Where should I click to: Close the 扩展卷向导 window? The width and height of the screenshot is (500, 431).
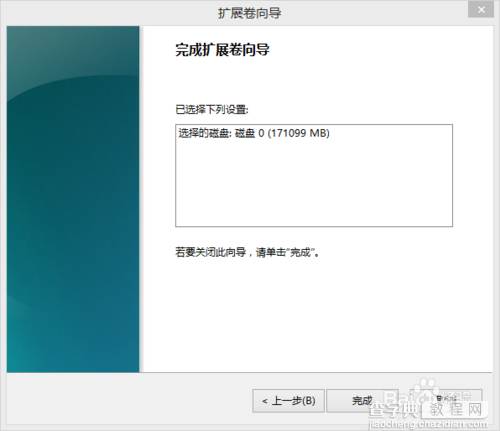point(481,10)
